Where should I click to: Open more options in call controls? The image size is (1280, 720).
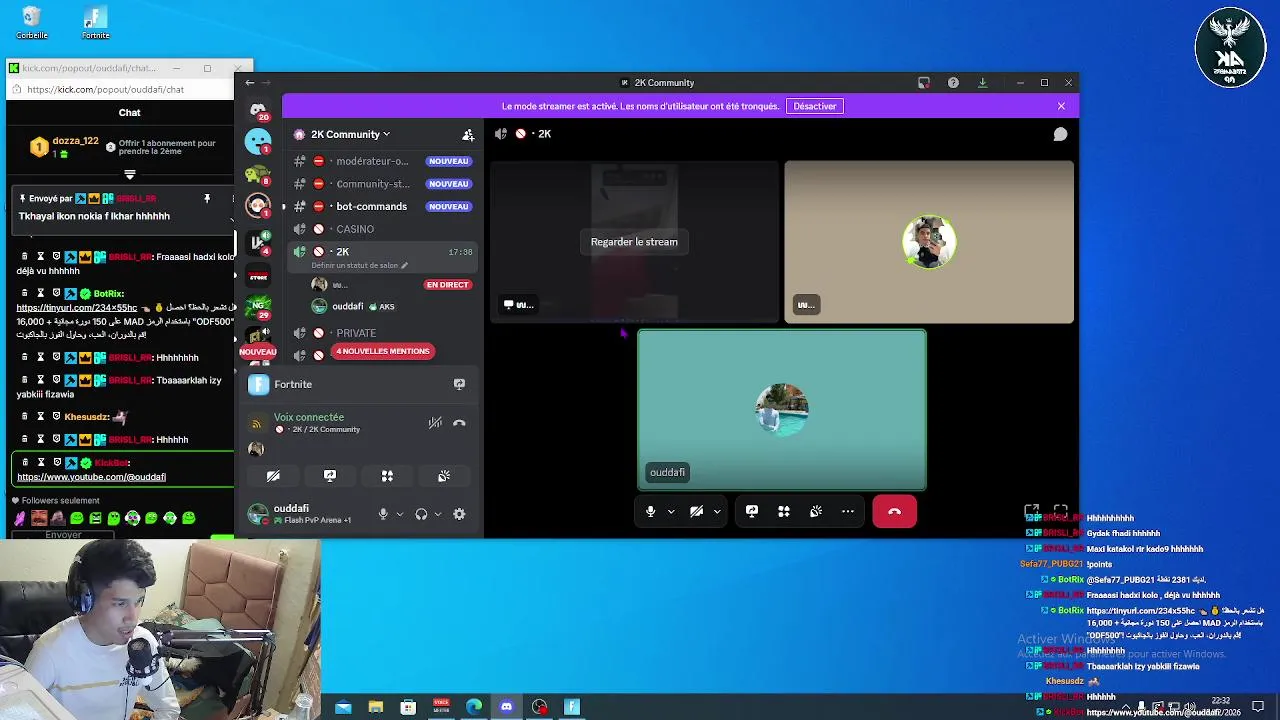pyautogui.click(x=848, y=511)
